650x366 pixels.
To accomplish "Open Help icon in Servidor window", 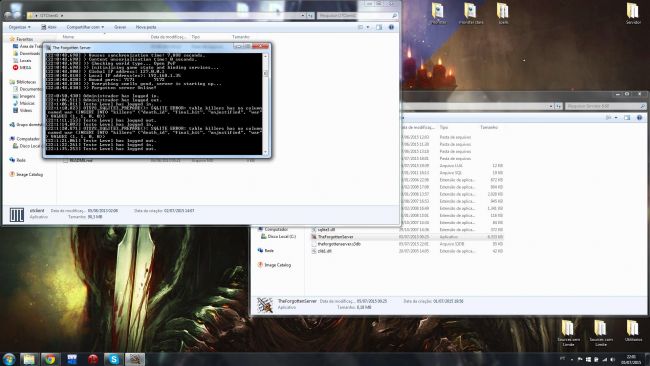I will 639,118.
